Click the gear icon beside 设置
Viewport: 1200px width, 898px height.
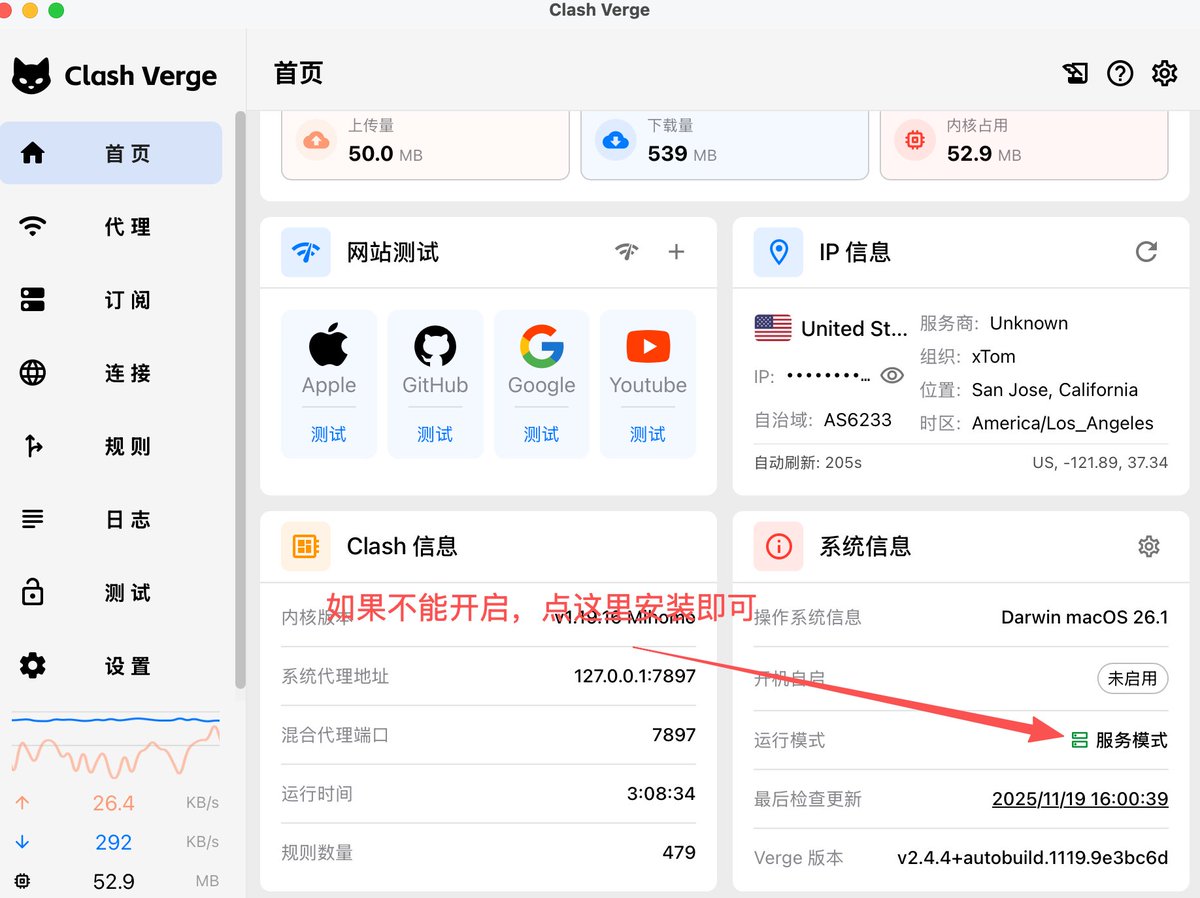click(x=33, y=665)
